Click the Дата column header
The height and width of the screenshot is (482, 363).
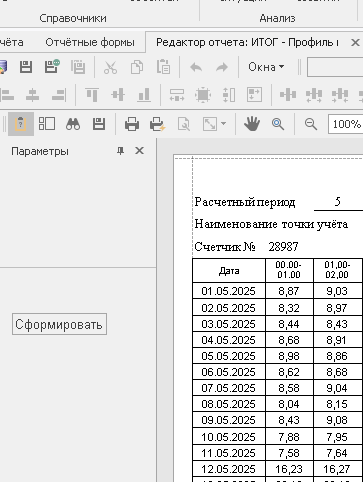[229, 270]
